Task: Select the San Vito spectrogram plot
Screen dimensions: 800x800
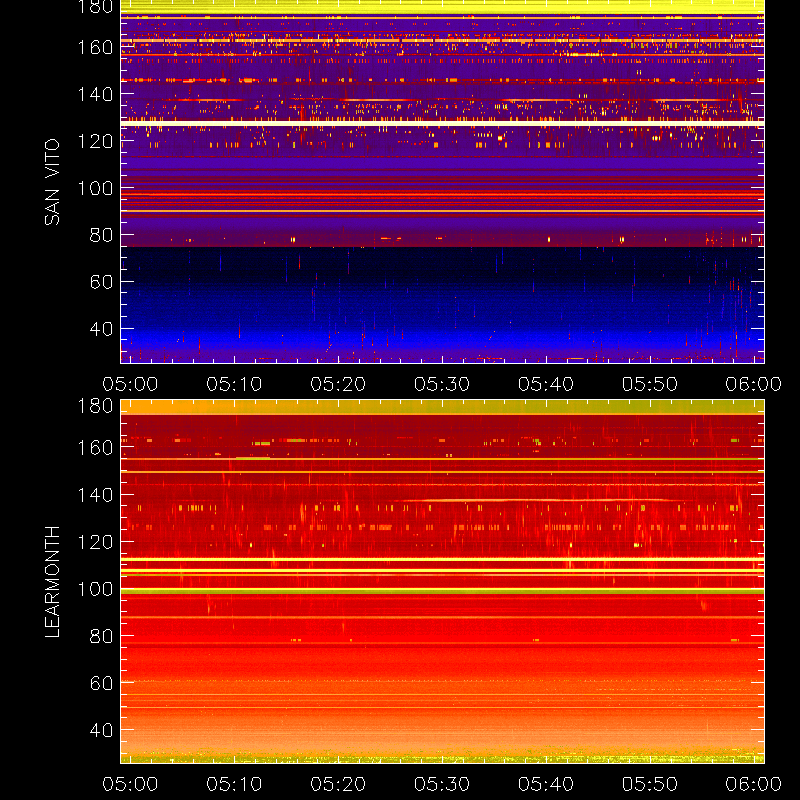Action: click(442, 182)
